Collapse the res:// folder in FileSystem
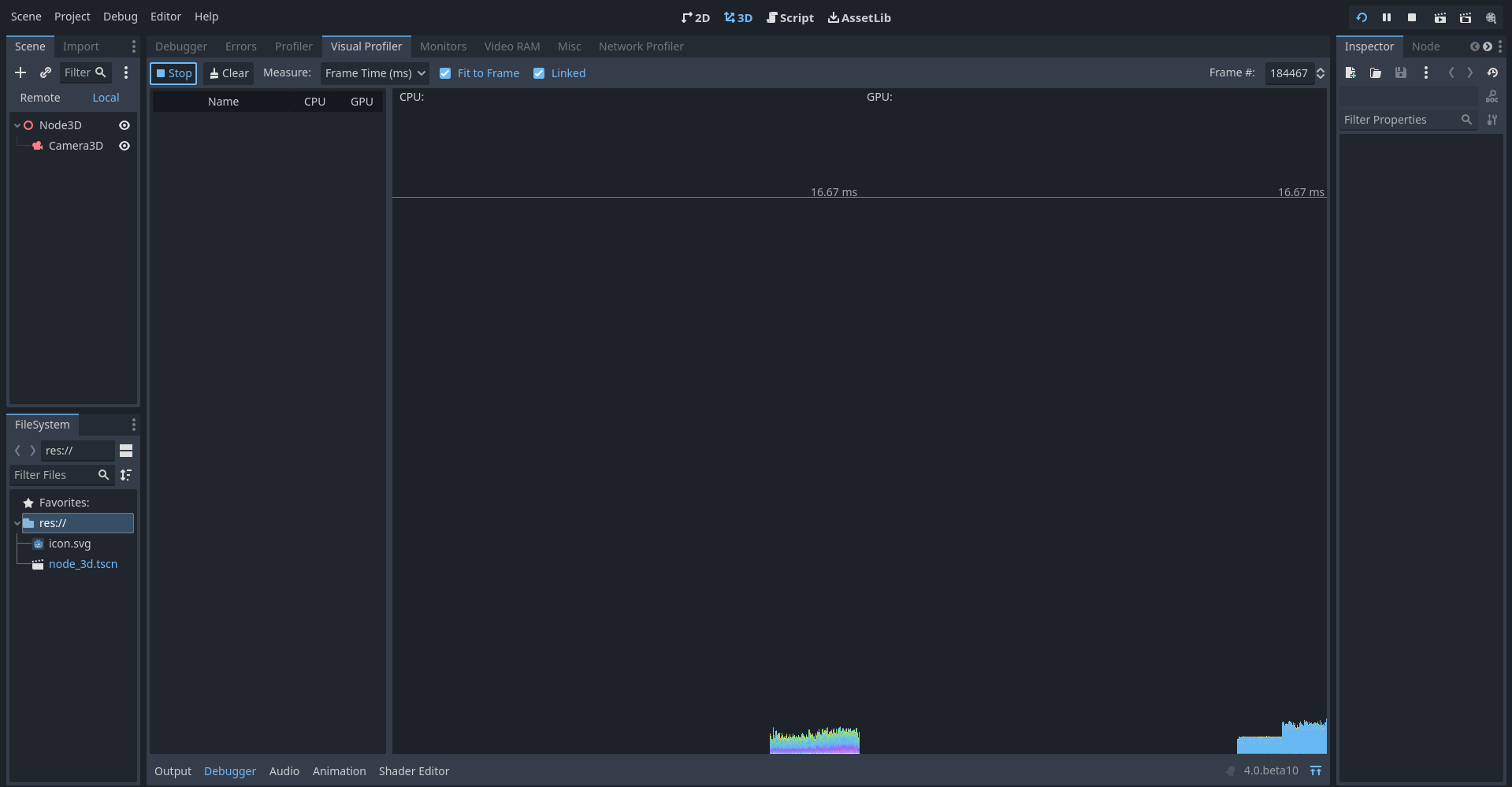This screenshot has width=1512, height=787. click(17, 523)
